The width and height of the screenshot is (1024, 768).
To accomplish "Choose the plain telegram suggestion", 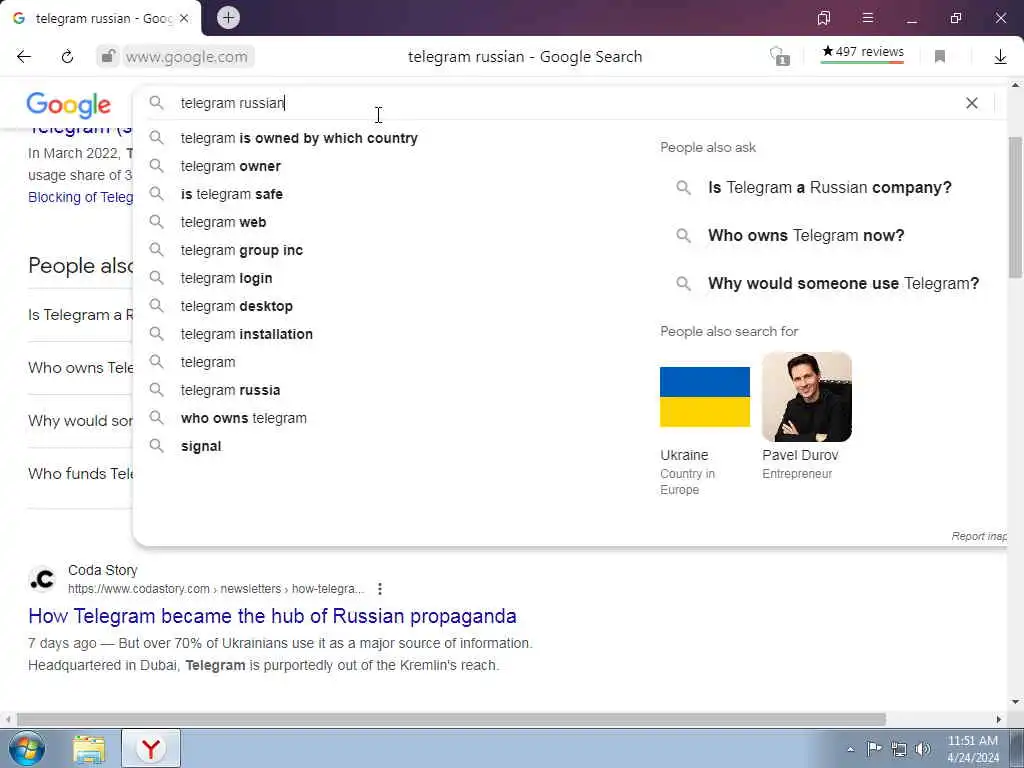I will pyautogui.click(x=208, y=362).
